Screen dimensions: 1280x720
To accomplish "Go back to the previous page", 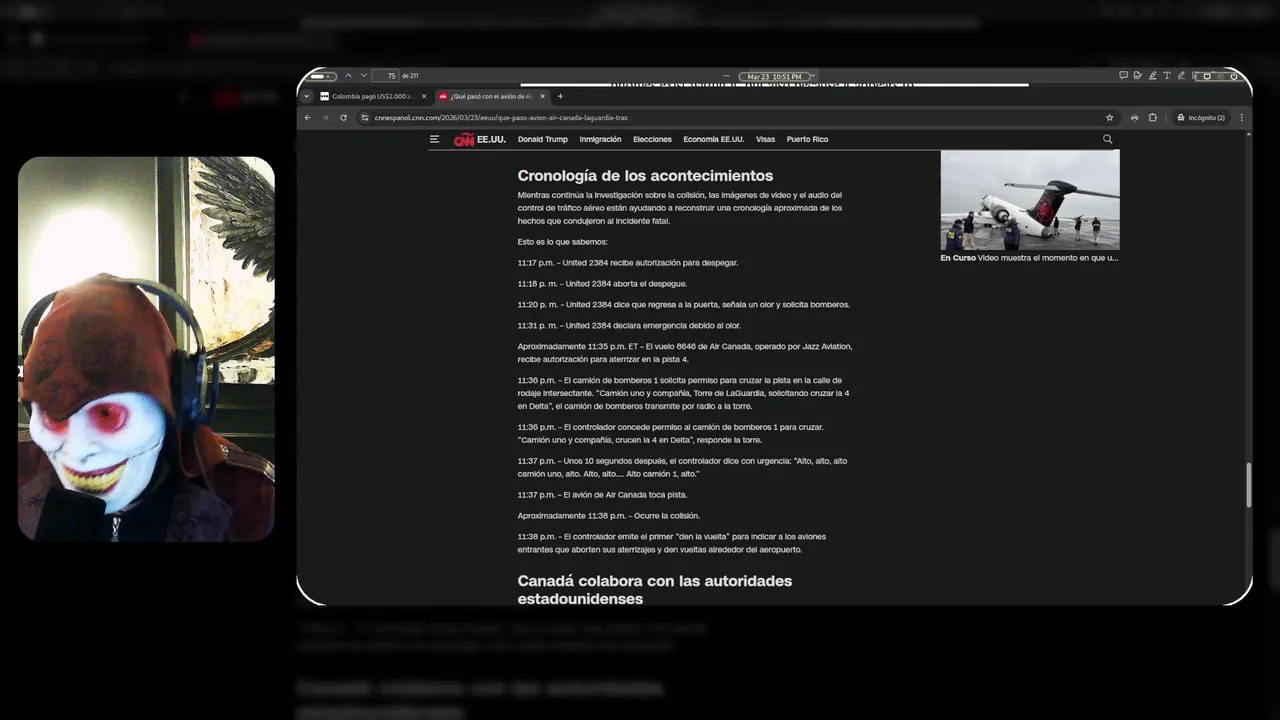I will coord(308,117).
